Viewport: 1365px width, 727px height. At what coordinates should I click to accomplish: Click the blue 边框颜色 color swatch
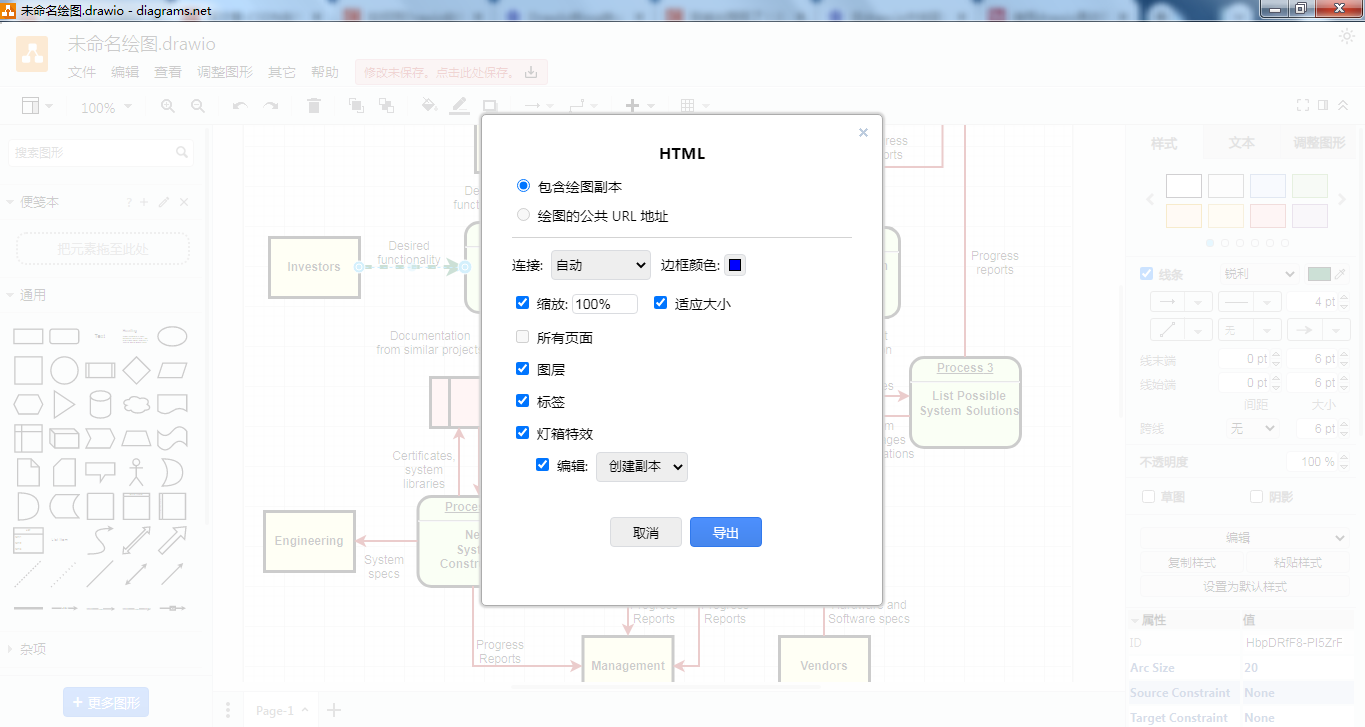pyautogui.click(x=735, y=263)
